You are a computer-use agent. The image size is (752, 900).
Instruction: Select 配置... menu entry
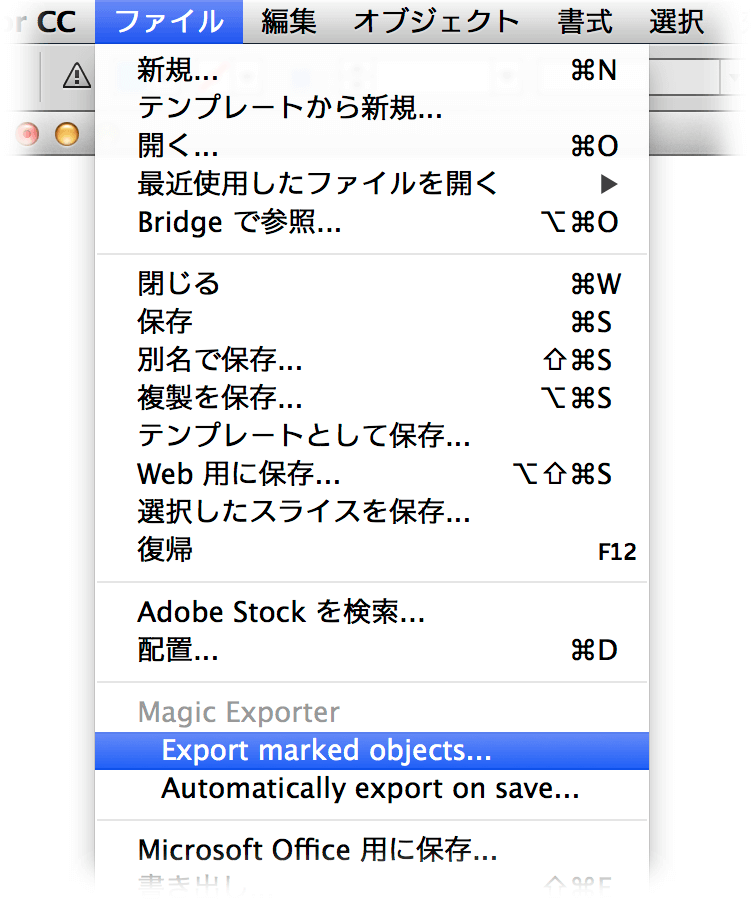pyautogui.click(x=179, y=650)
